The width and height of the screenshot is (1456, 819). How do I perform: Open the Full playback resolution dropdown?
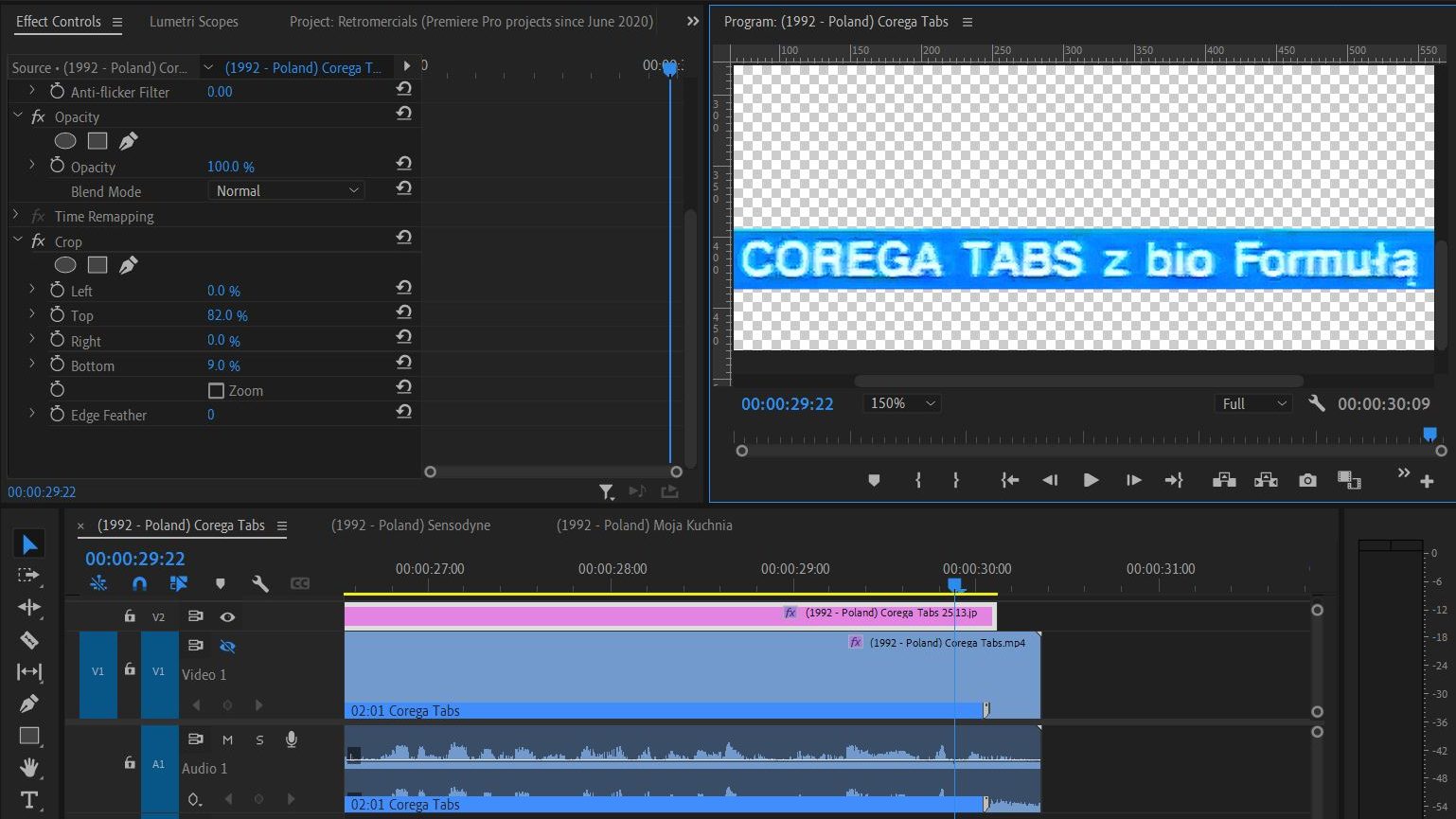pyautogui.click(x=1253, y=403)
